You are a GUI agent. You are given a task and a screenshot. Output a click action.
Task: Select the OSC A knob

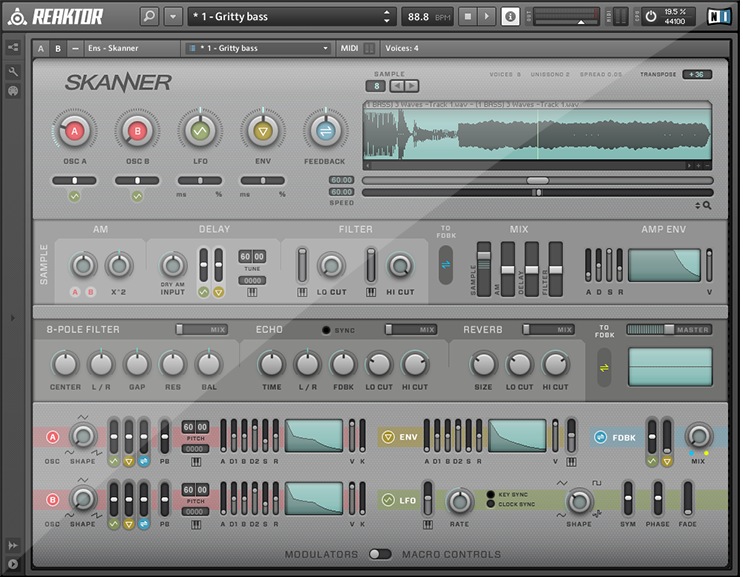(74, 131)
